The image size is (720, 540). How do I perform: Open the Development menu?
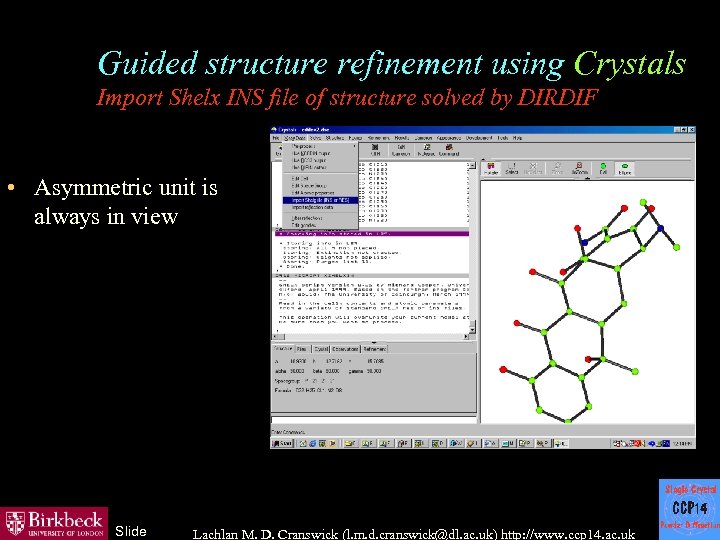point(479,138)
